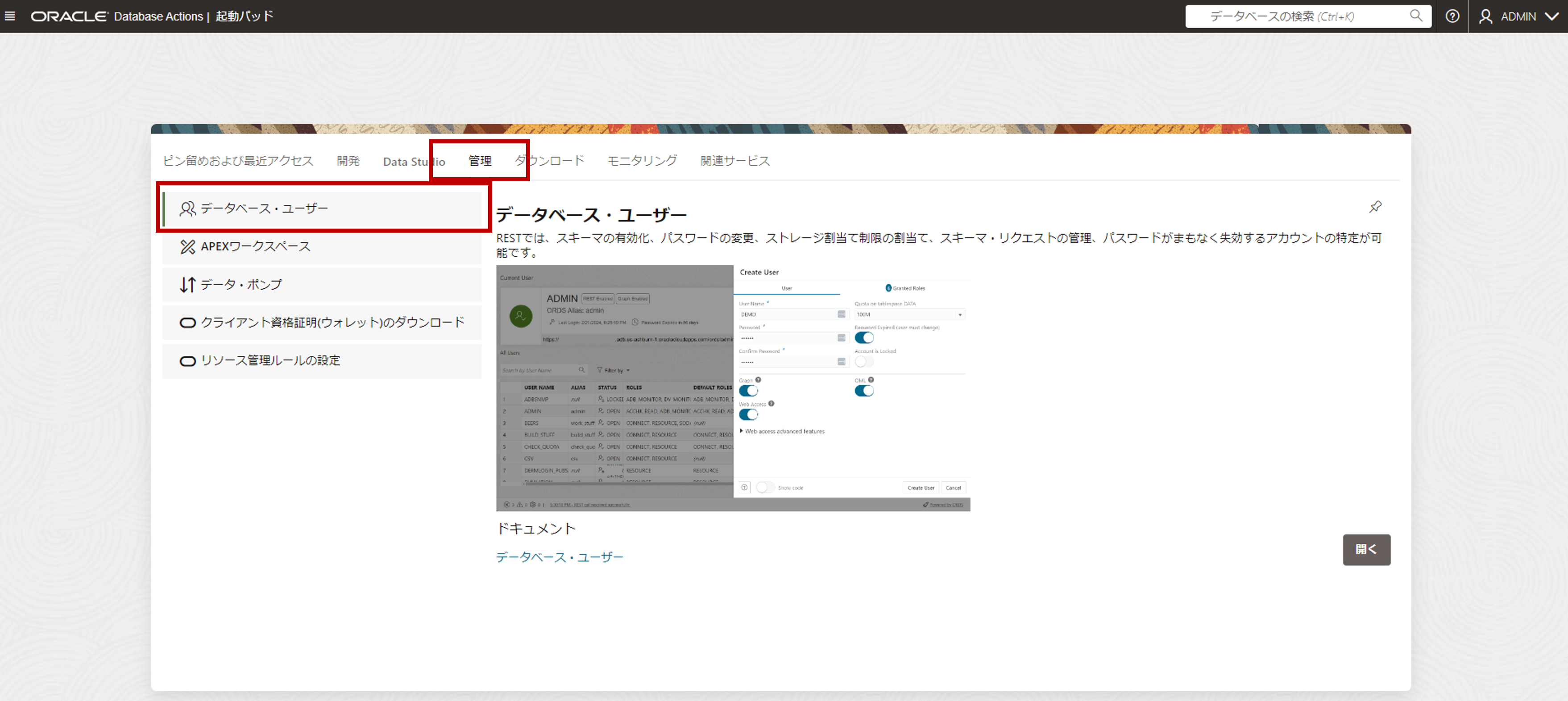Click the データベース・ユーザー people icon
This screenshot has width=1568, height=701.
(x=187, y=209)
